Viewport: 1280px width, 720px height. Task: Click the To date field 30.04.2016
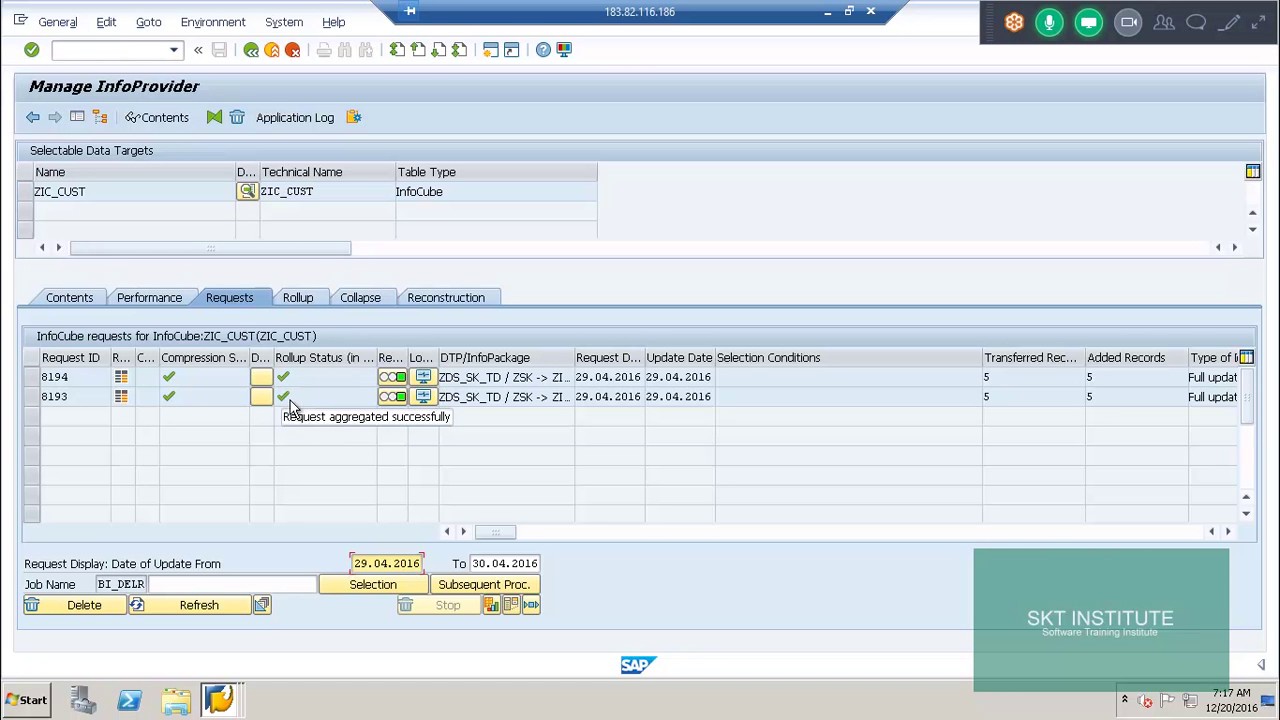pyautogui.click(x=504, y=564)
